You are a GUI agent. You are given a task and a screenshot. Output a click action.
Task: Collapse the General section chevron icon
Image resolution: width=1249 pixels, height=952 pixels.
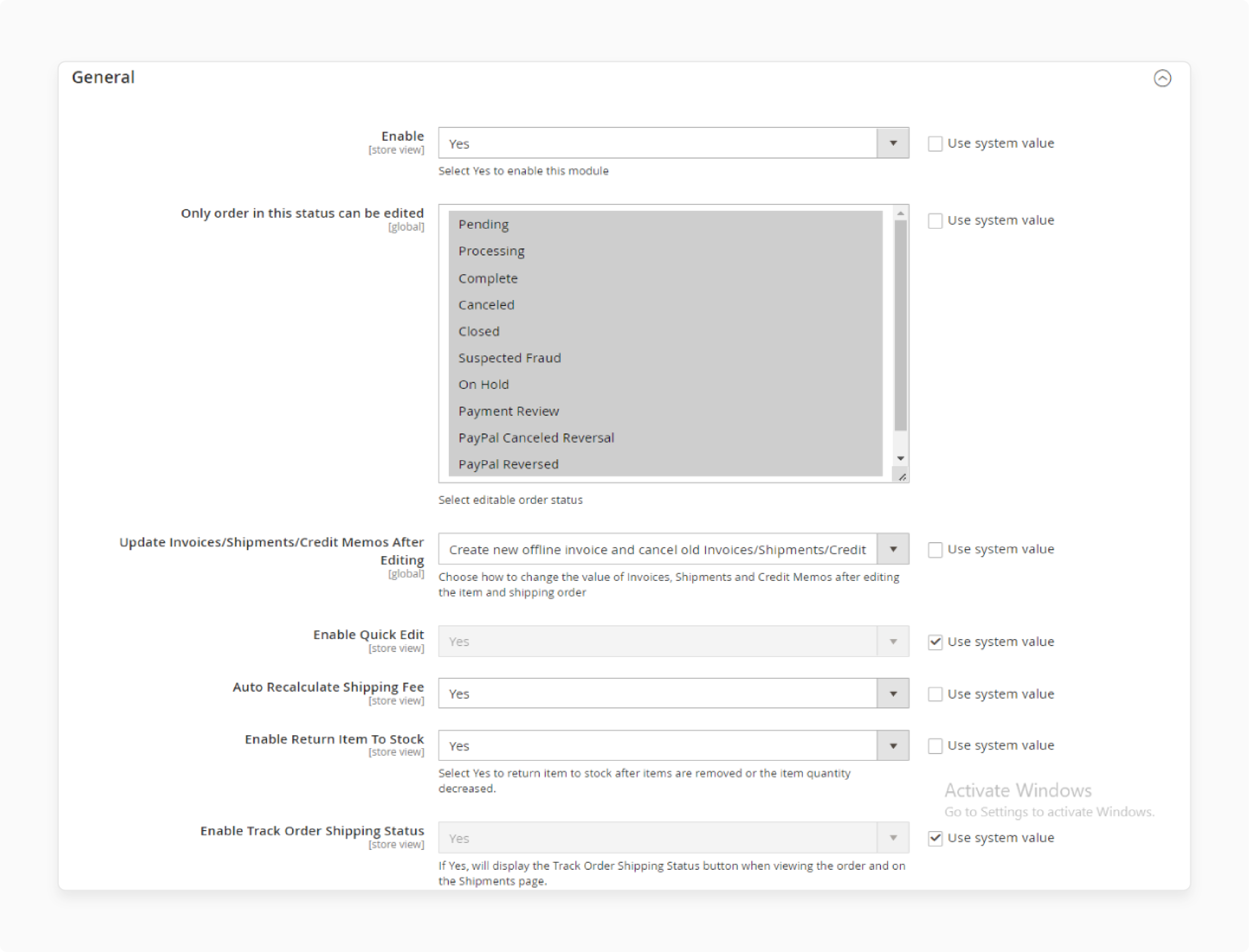click(1162, 78)
